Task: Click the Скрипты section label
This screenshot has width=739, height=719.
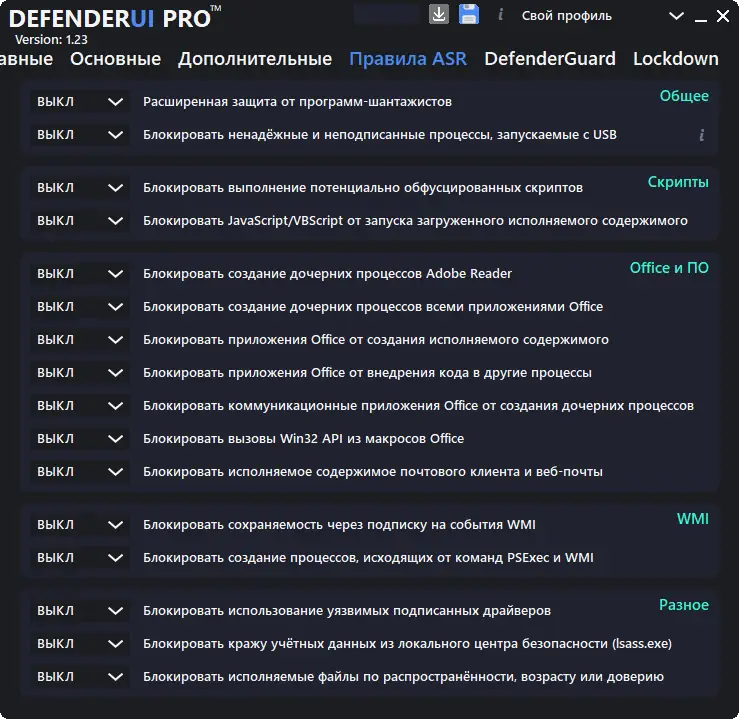Action: tap(678, 182)
